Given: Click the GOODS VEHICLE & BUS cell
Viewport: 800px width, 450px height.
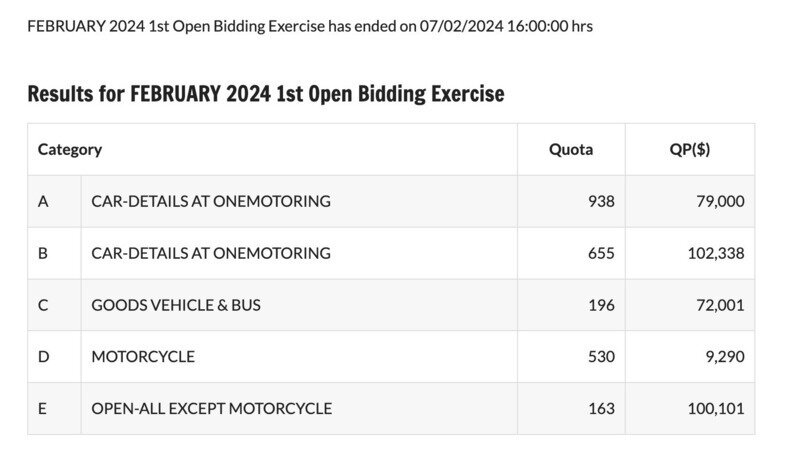Looking at the screenshot, I should click(x=176, y=305).
